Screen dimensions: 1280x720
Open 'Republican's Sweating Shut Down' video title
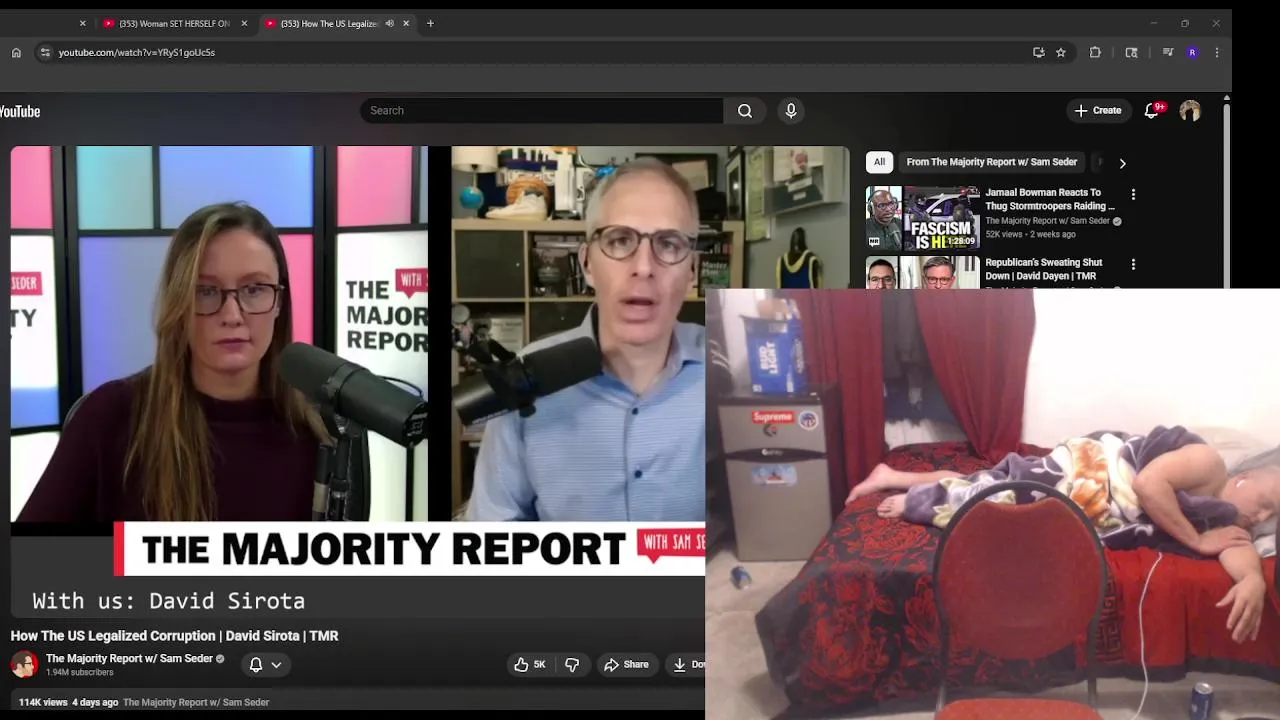click(1044, 269)
